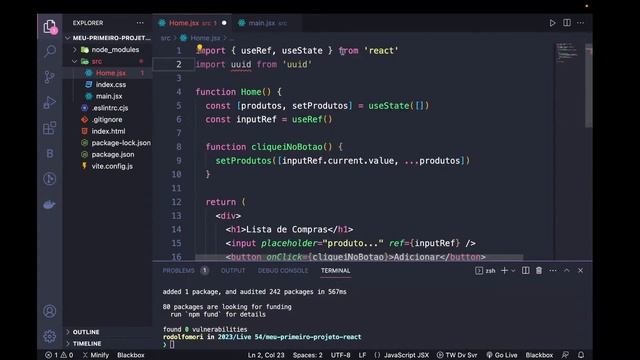Close the terminal panel
Viewport: 640px width, 360px height.
click(x=580, y=271)
